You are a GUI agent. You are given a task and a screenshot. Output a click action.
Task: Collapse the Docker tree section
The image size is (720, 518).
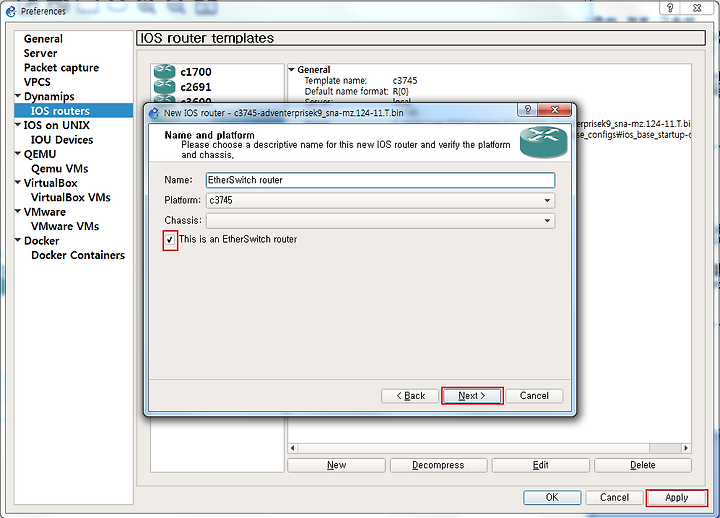[18, 240]
